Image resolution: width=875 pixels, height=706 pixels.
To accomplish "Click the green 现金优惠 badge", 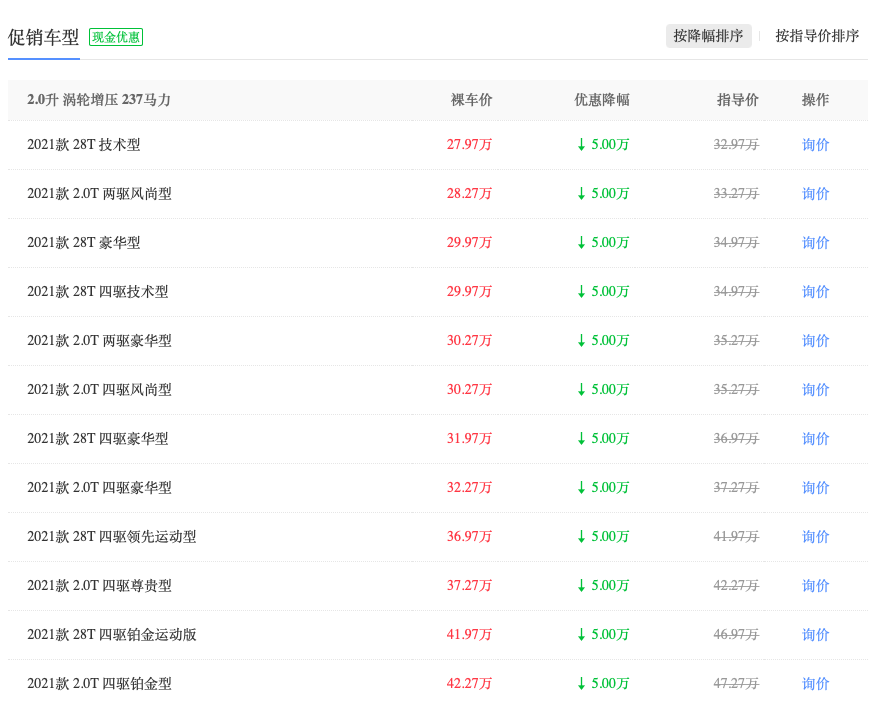I will tap(116, 37).
